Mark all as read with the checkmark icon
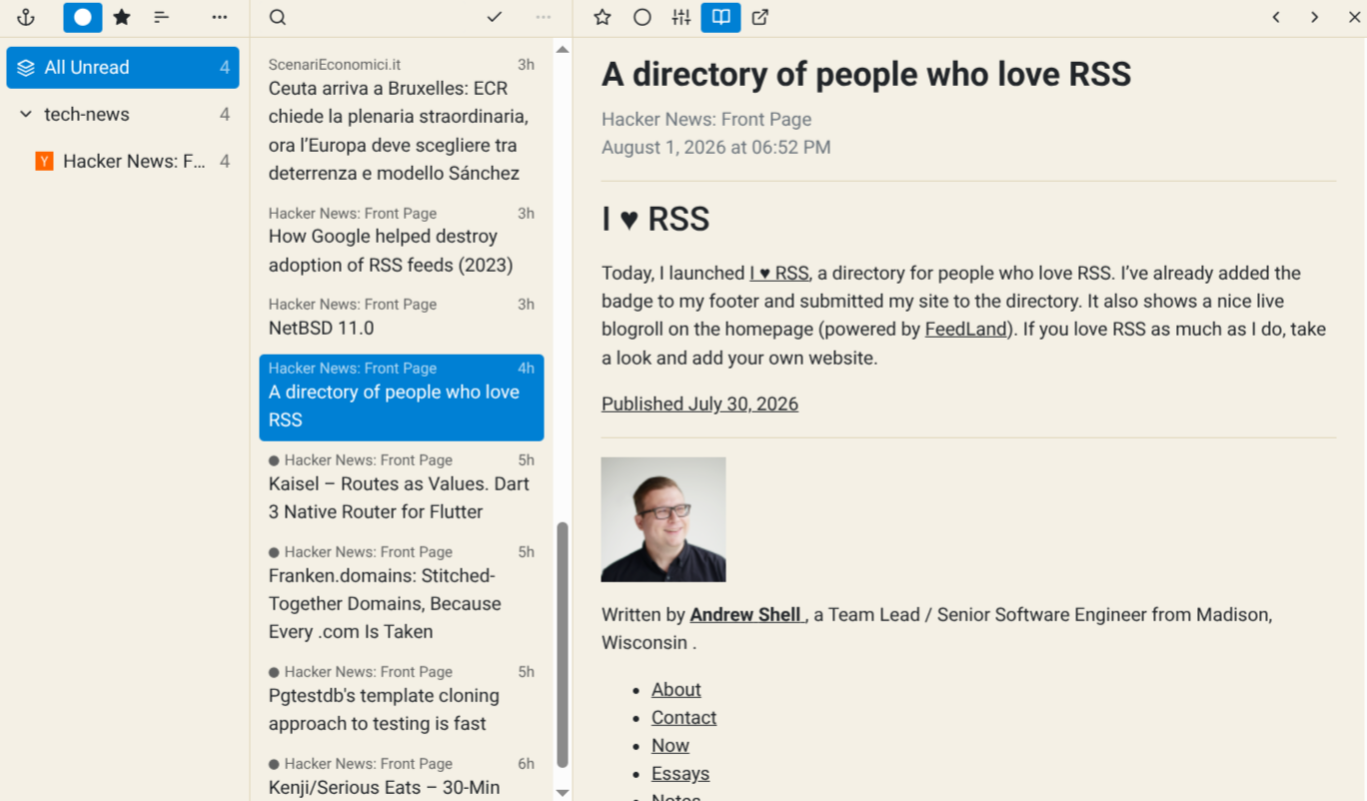The image size is (1367, 801). click(494, 17)
